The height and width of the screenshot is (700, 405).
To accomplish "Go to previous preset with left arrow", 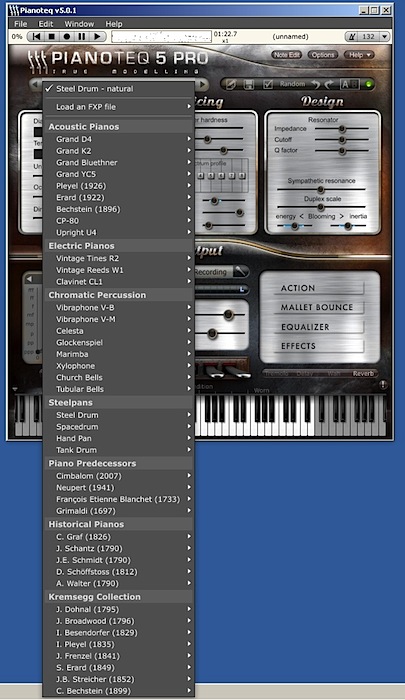I will coord(35,84).
